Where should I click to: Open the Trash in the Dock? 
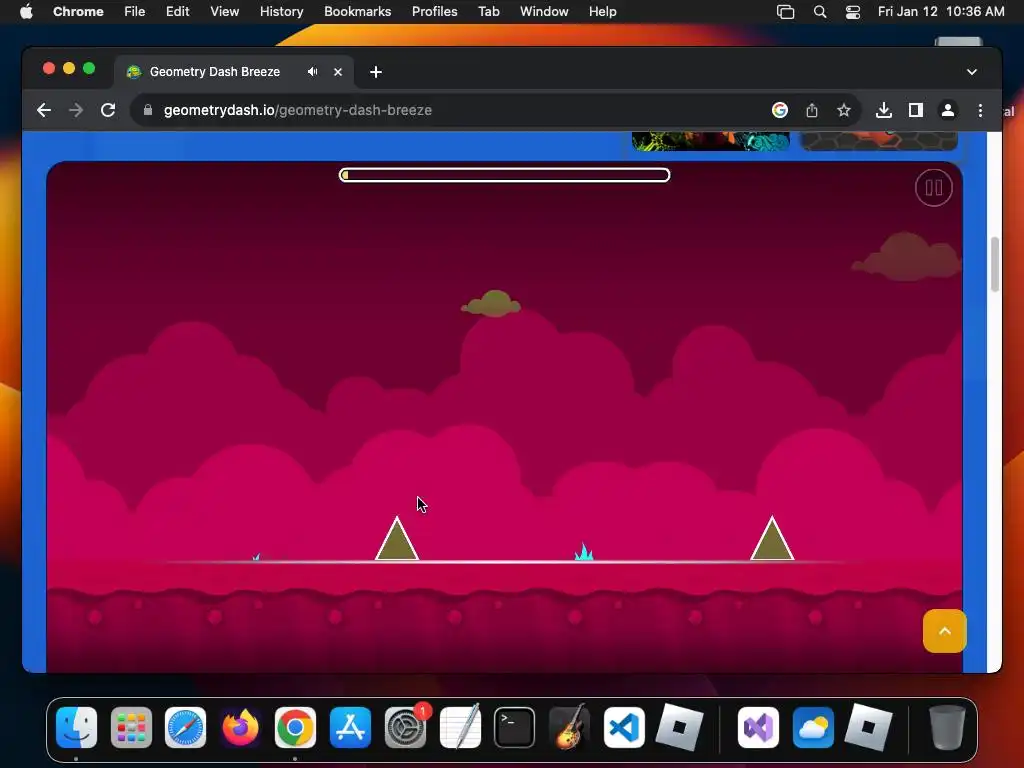click(x=946, y=728)
